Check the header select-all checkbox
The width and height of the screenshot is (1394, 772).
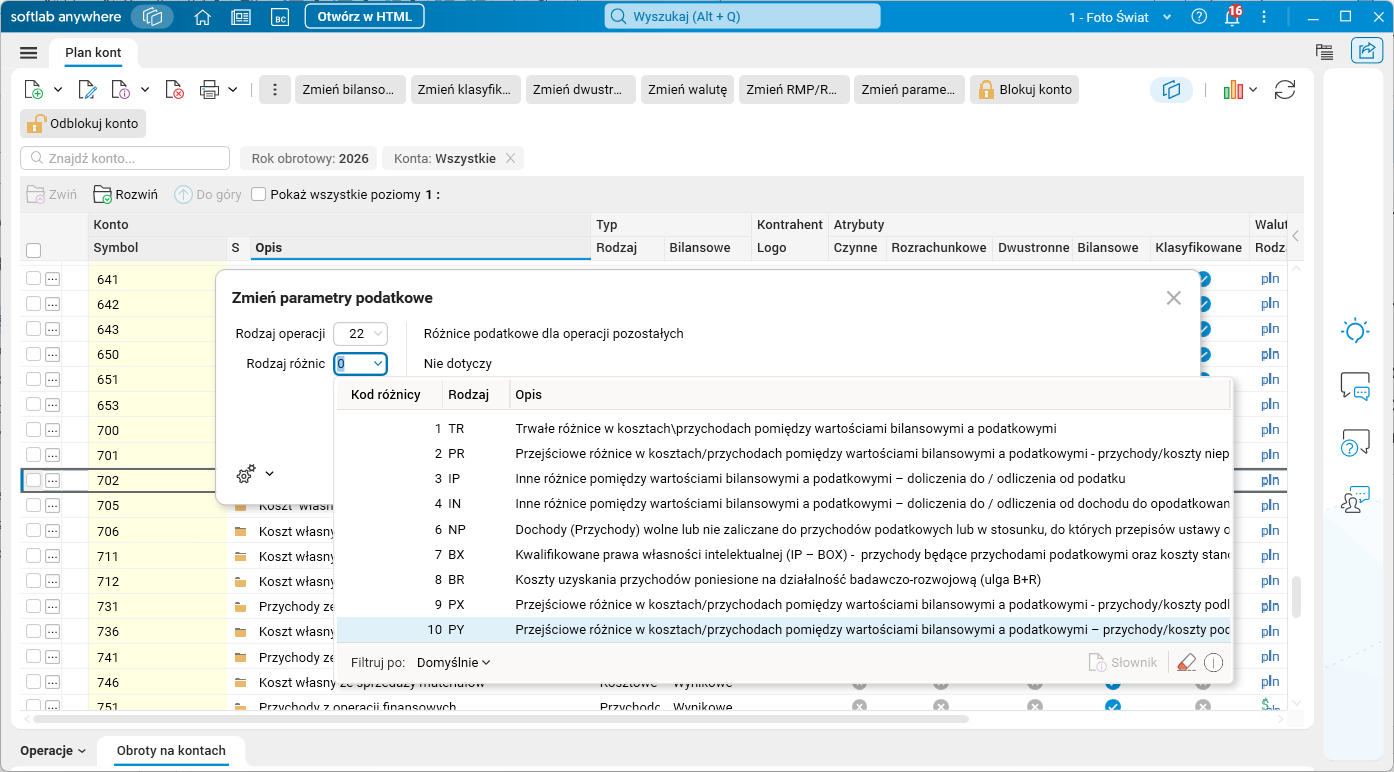(34, 250)
